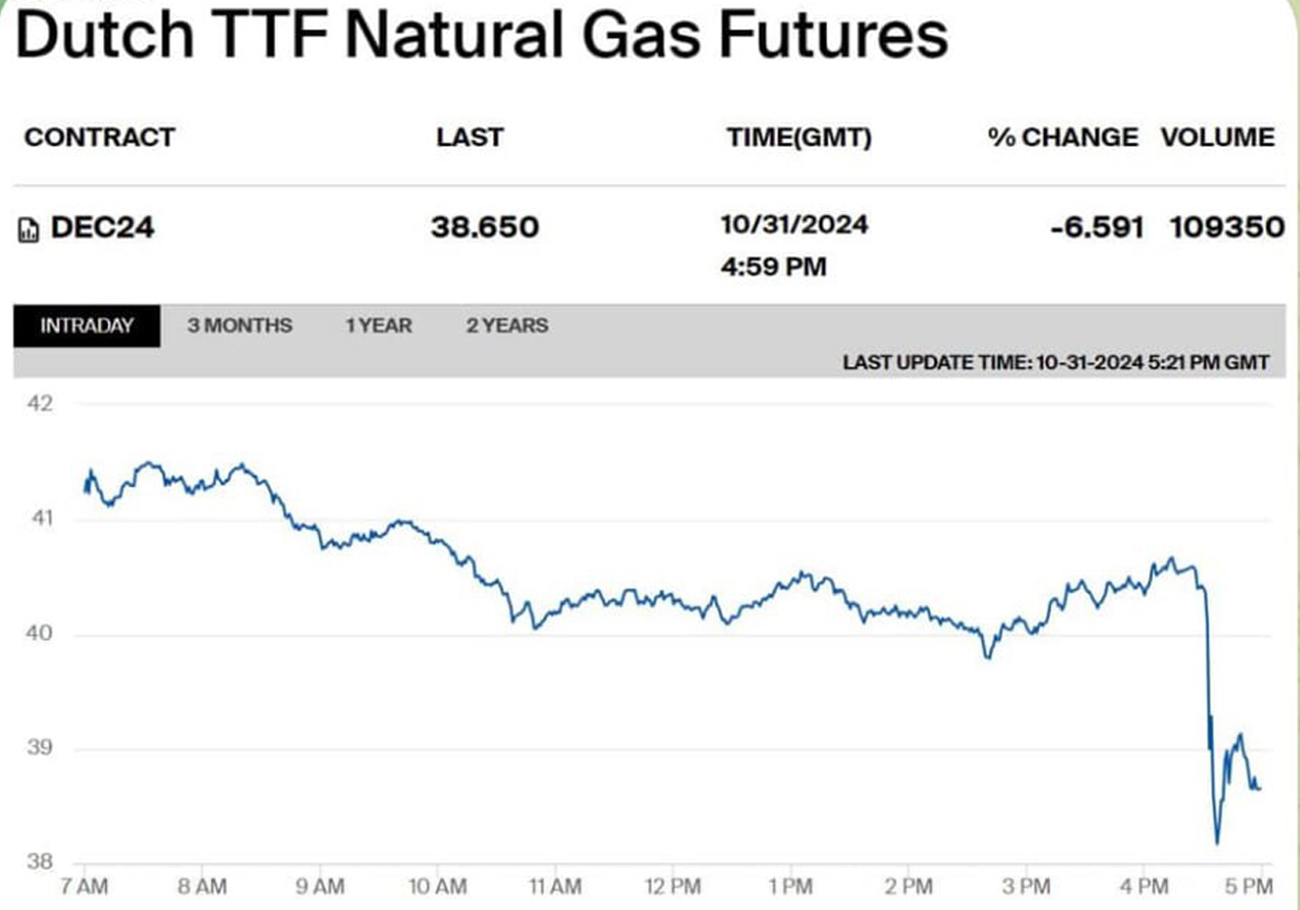This screenshot has width=1300, height=910.
Task: Click the TIME(GMT) column header
Action: tap(799, 138)
